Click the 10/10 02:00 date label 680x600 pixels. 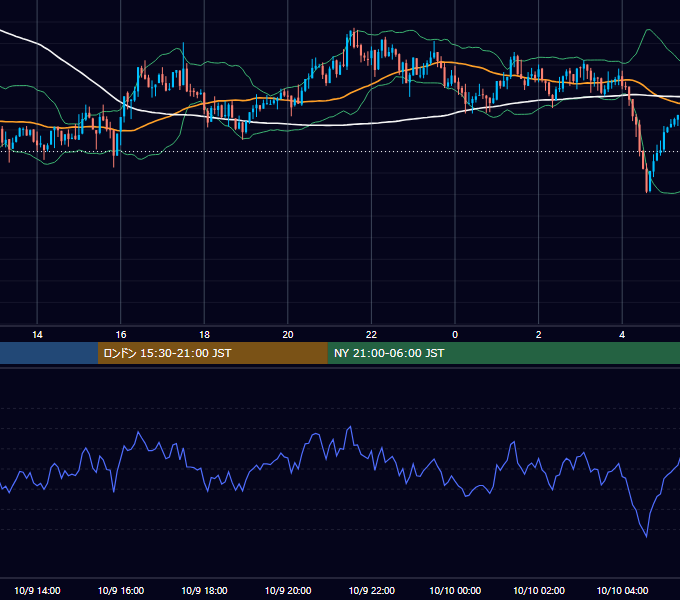pos(539,590)
